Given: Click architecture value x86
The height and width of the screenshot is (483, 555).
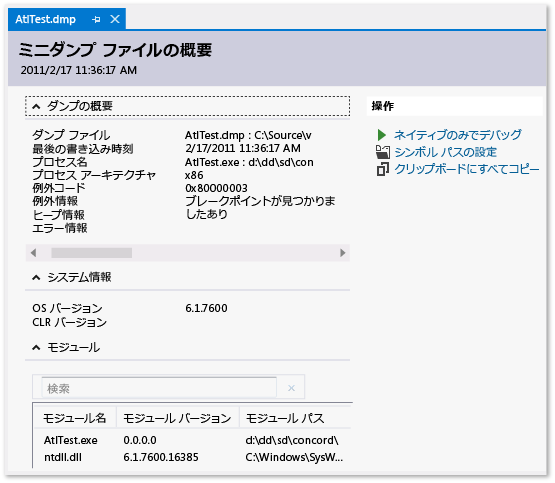Looking at the screenshot, I should click(194, 176).
